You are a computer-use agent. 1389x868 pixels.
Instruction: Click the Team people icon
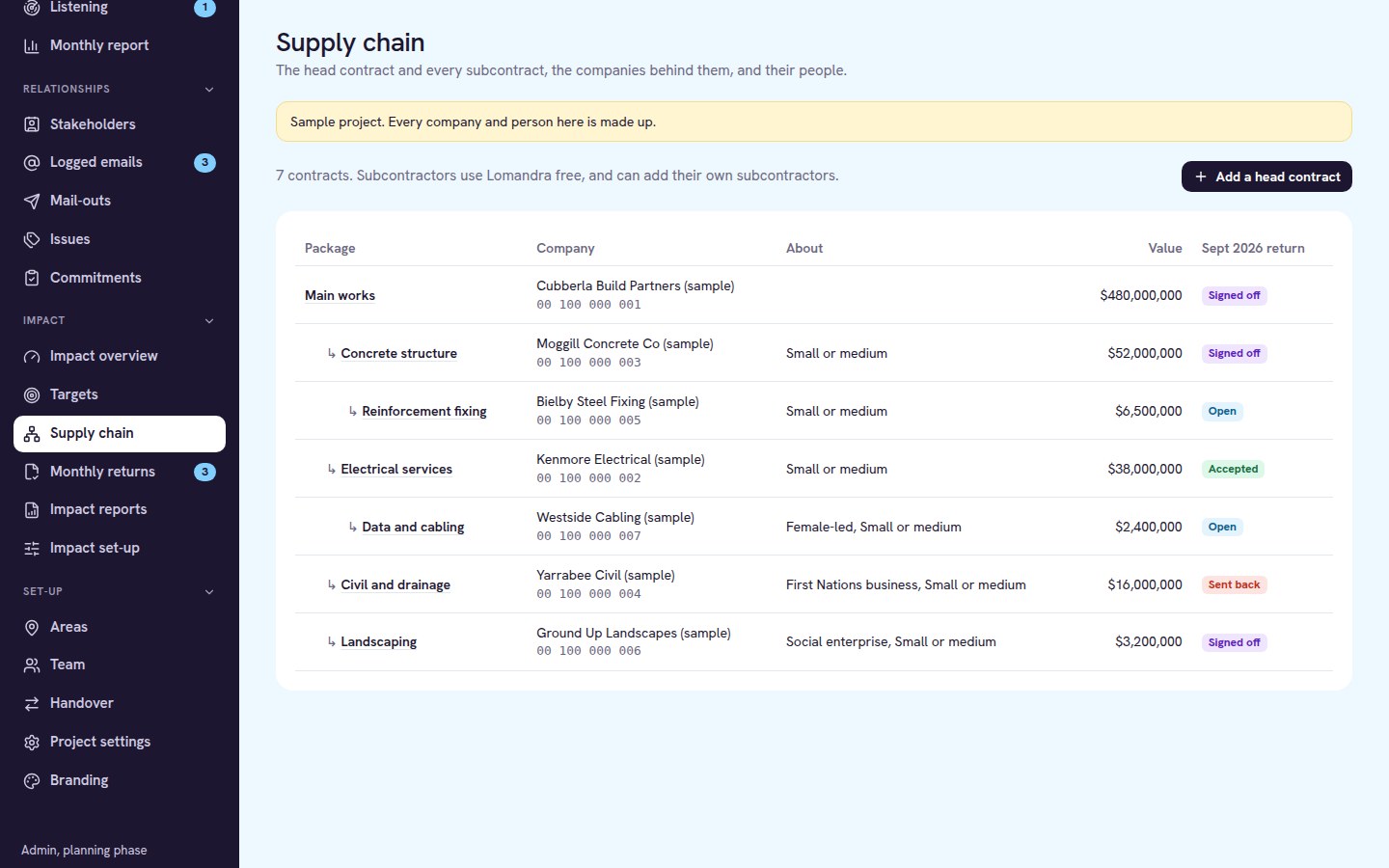tap(32, 665)
